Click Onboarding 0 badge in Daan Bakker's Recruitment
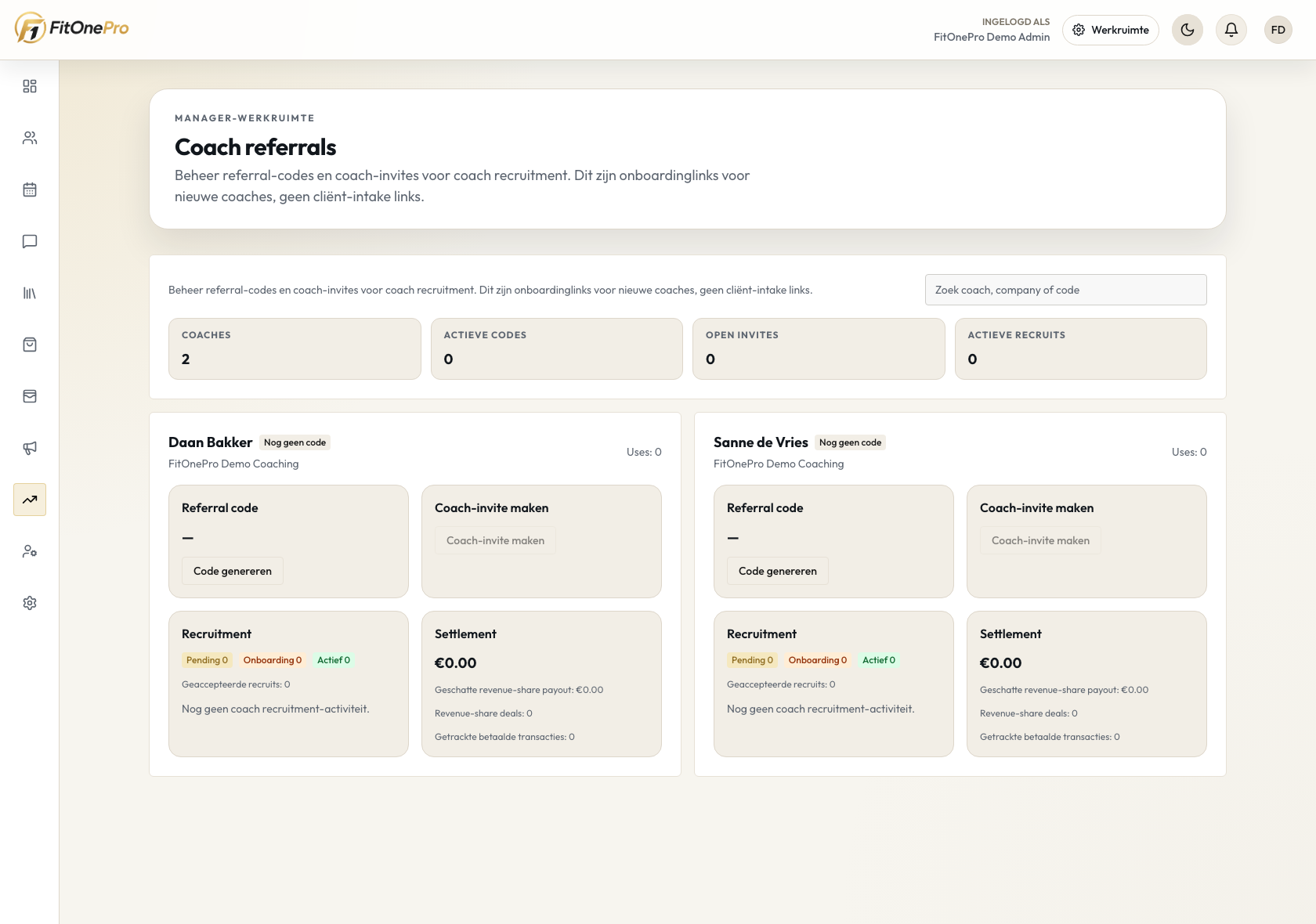The width and height of the screenshot is (1316, 924). tap(272, 660)
